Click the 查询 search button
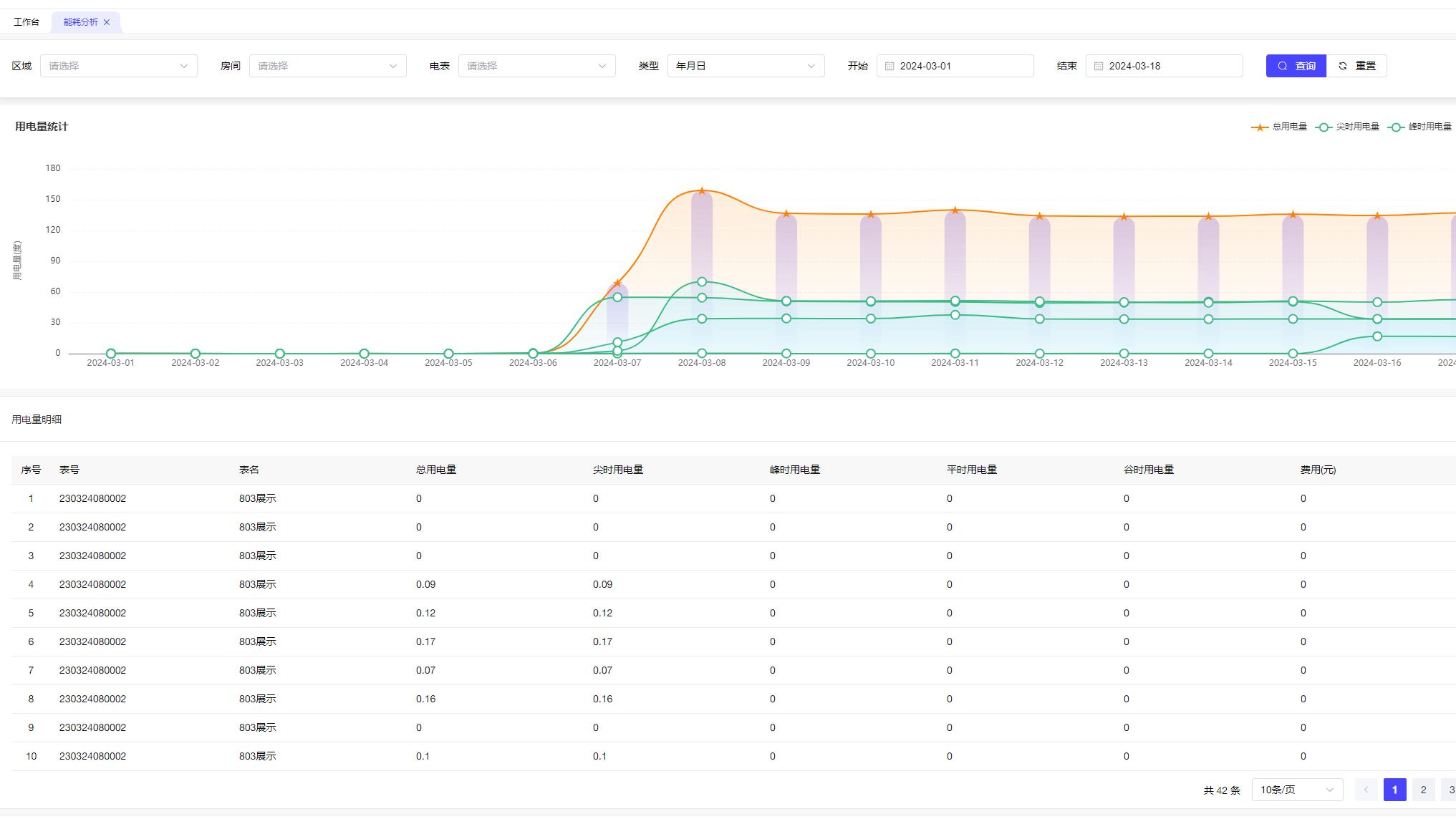This screenshot has width=1456, height=819. 1296,66
